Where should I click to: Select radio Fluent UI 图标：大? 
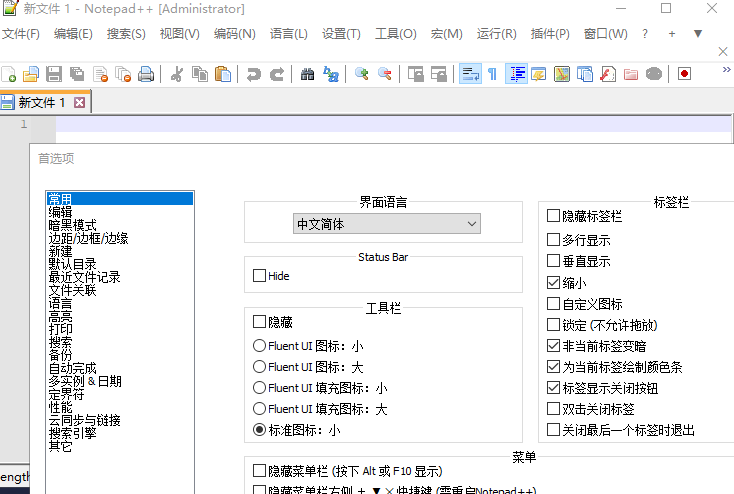[259, 367]
